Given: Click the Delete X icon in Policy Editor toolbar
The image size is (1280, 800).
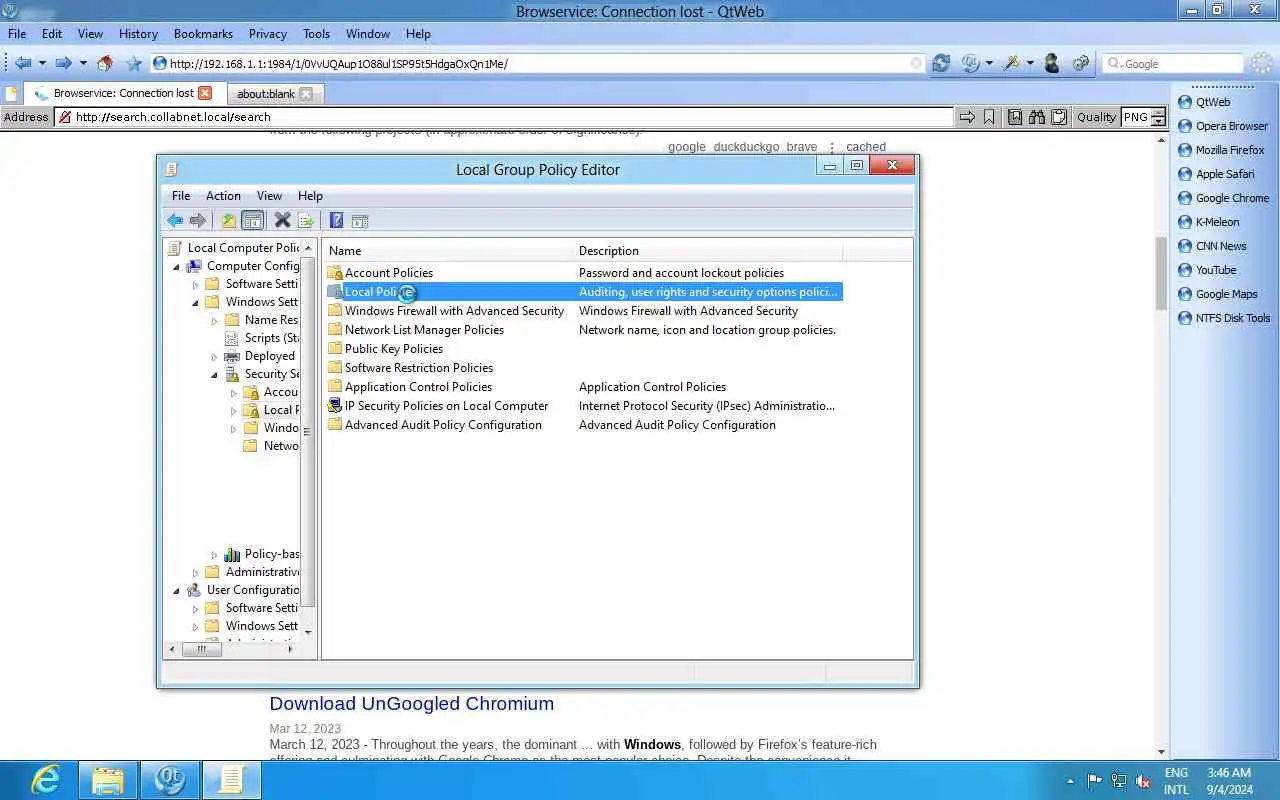Looking at the screenshot, I should click(282, 221).
